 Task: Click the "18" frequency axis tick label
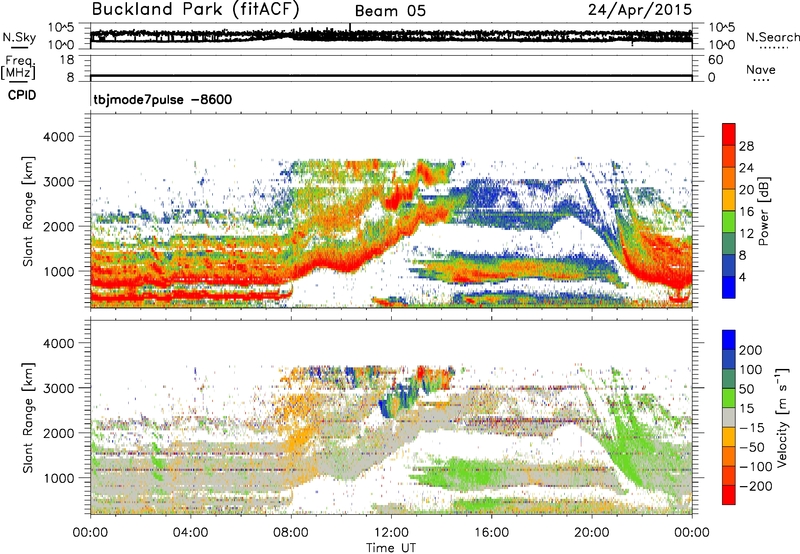pyautogui.click(x=67, y=60)
